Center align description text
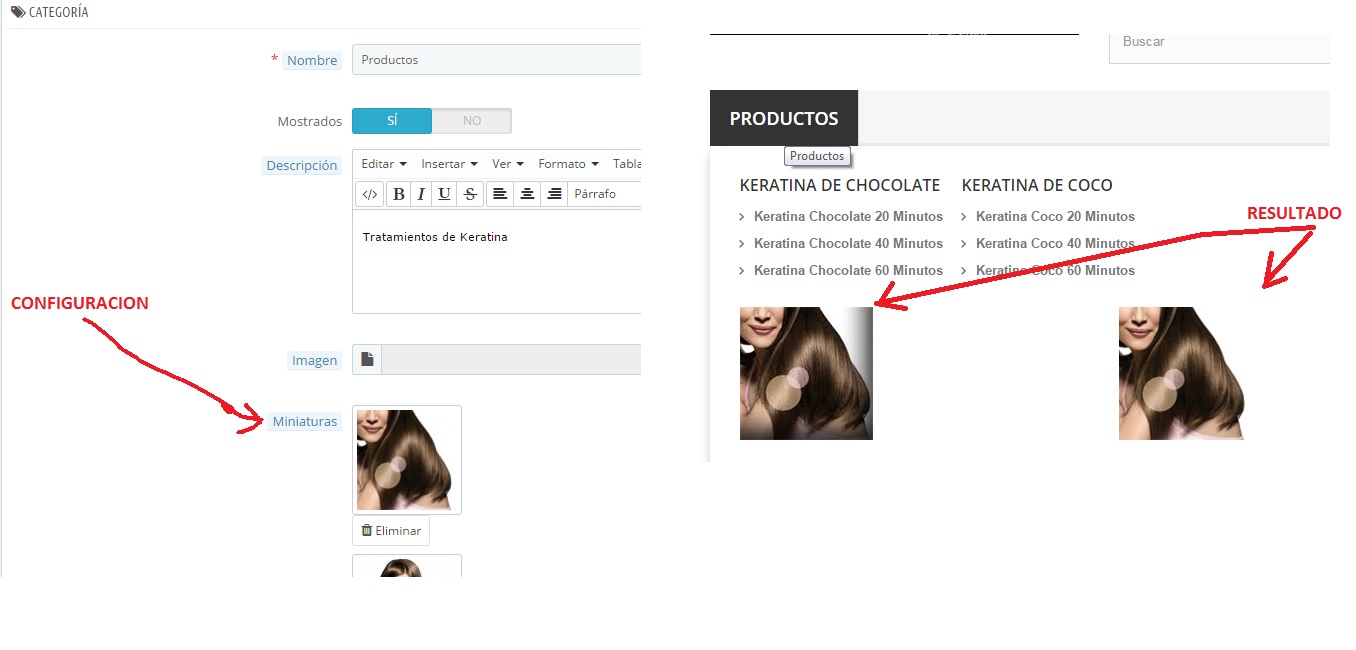The width and height of the screenshot is (1356, 650). (x=527, y=194)
